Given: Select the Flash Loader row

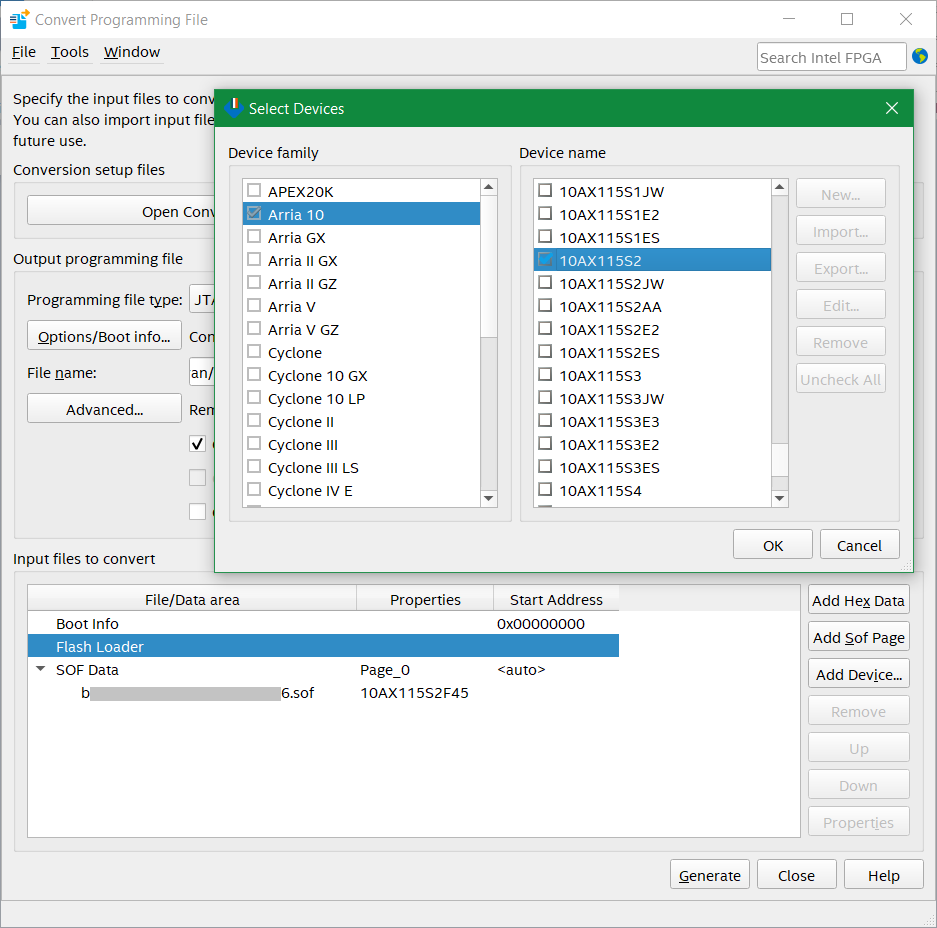Looking at the screenshot, I should (100, 647).
